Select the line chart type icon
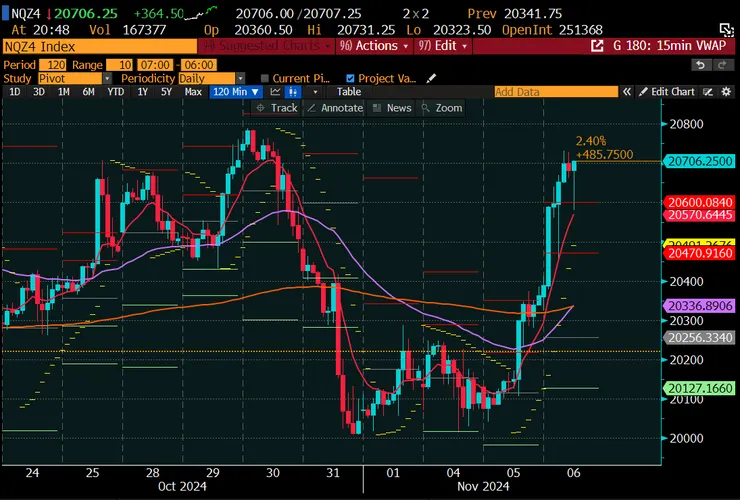 click(x=276, y=92)
